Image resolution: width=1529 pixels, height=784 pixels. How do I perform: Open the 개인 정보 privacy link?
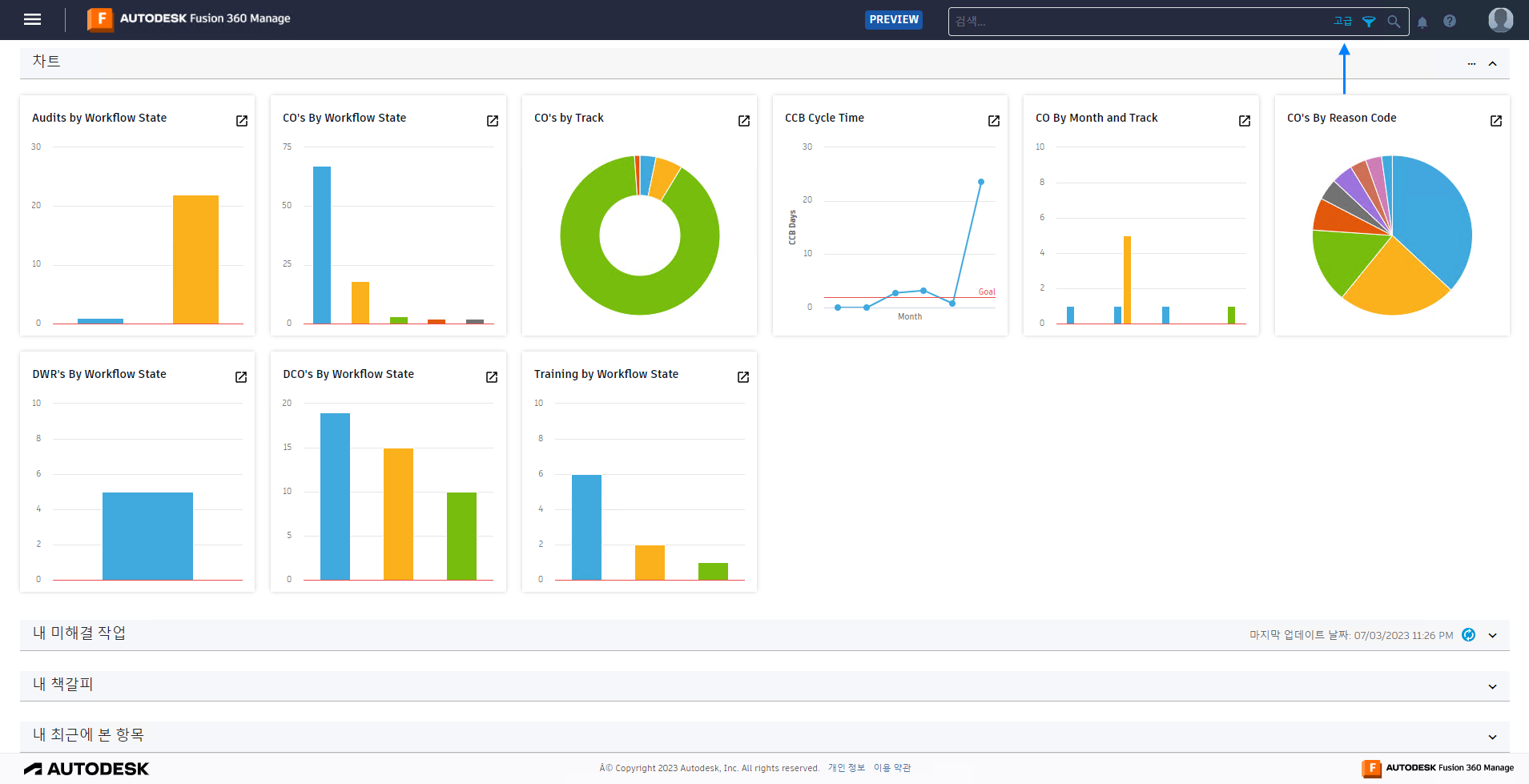tap(847, 768)
